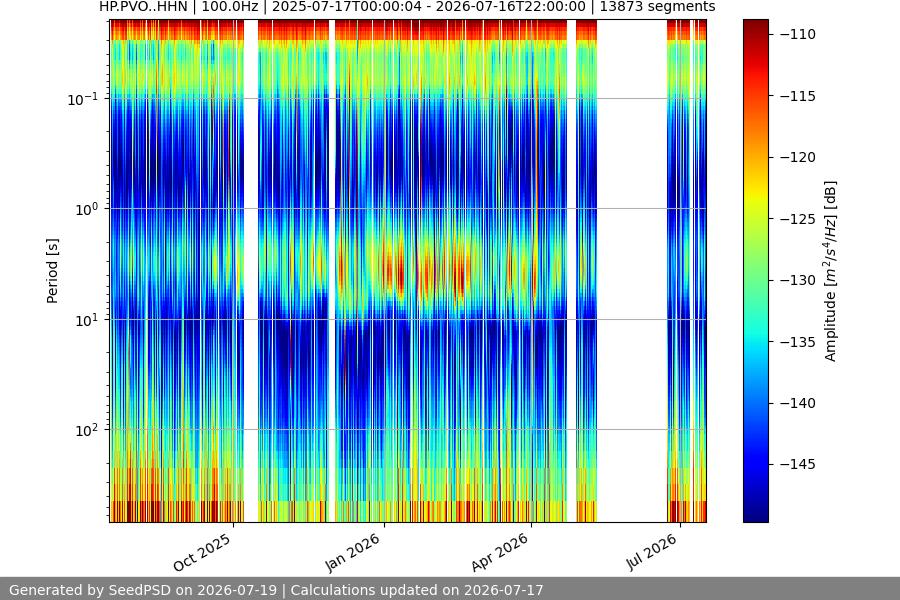The width and height of the screenshot is (900, 600).
Task: Click the footer text 'Calculations updated on 2026-07-17'
Action: point(417,590)
